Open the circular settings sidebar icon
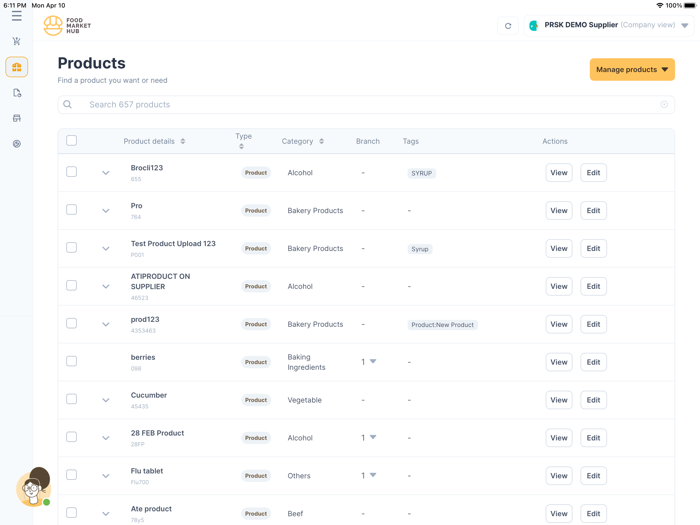Image resolution: width=700 pixels, height=525 pixels. [17, 144]
